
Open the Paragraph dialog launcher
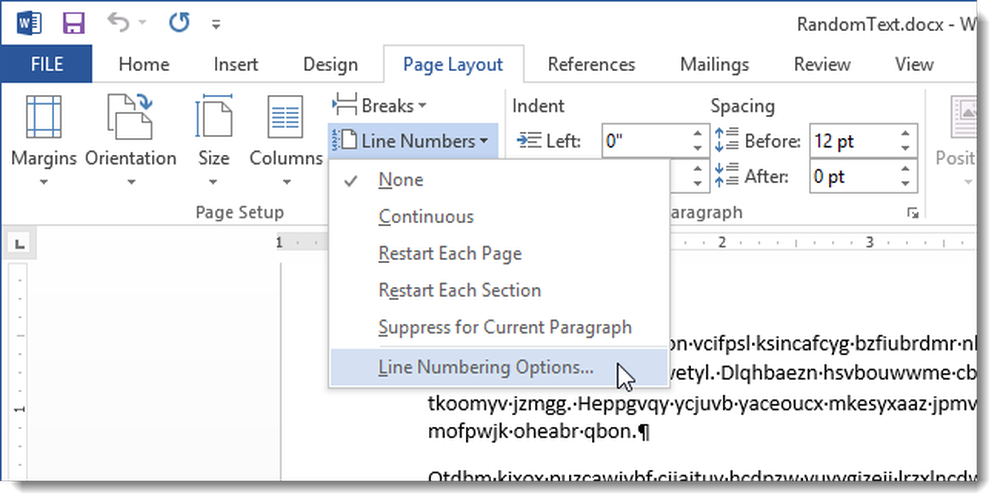(913, 213)
